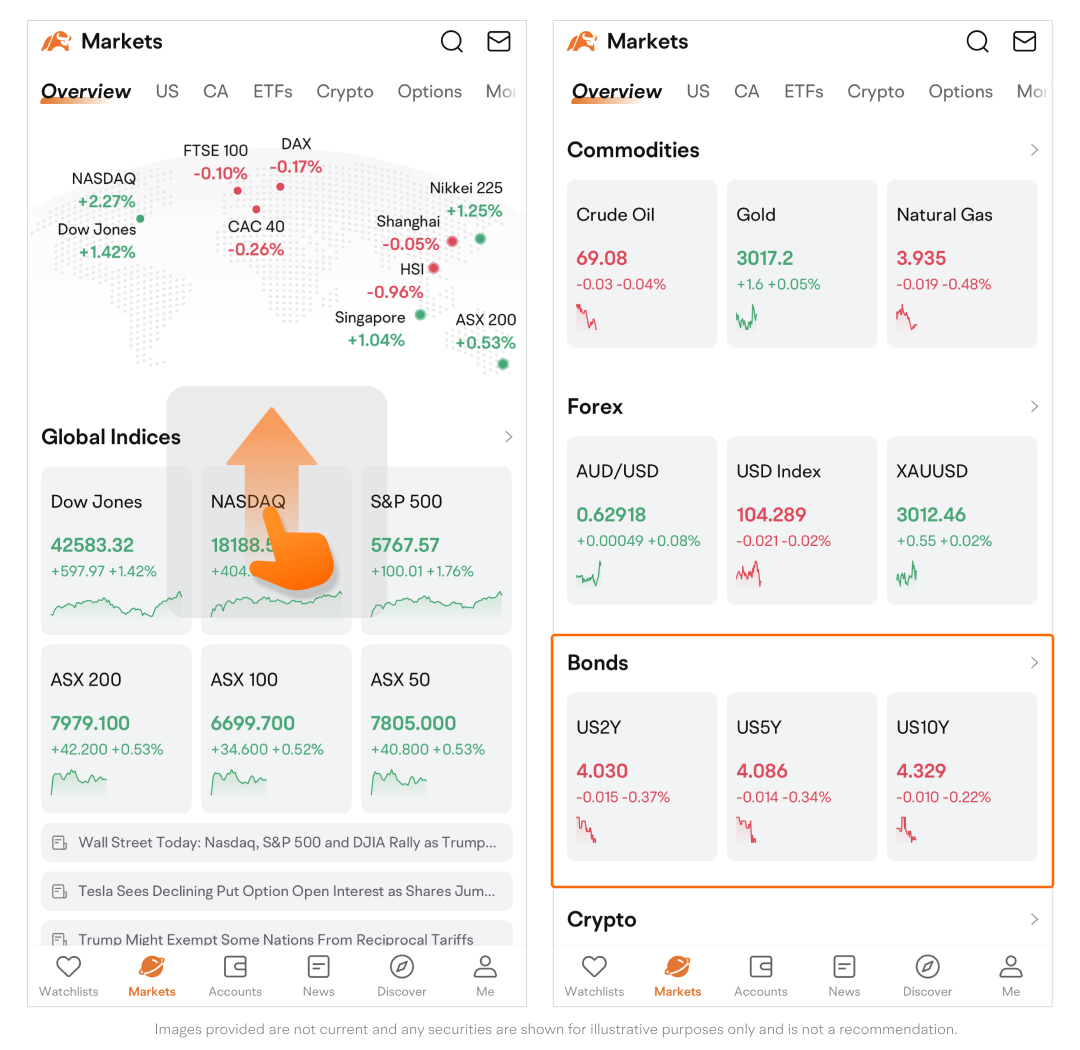Open the mail inbox icon on the right phone screen
Viewport: 1080px width, 1050px height.
(1024, 41)
